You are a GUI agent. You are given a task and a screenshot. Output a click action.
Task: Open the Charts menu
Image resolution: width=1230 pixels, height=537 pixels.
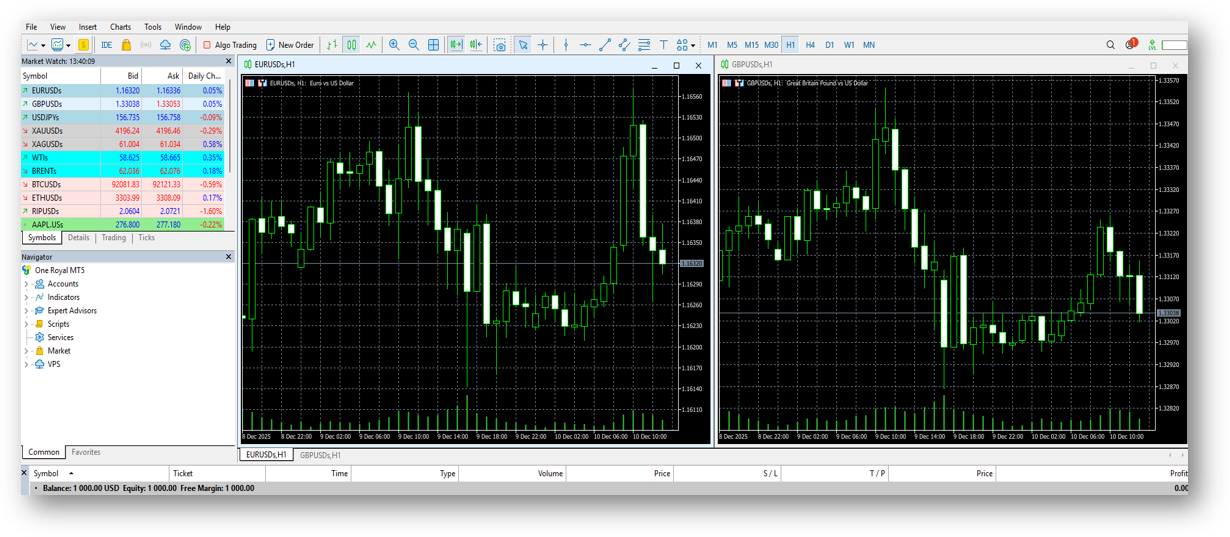coord(120,27)
